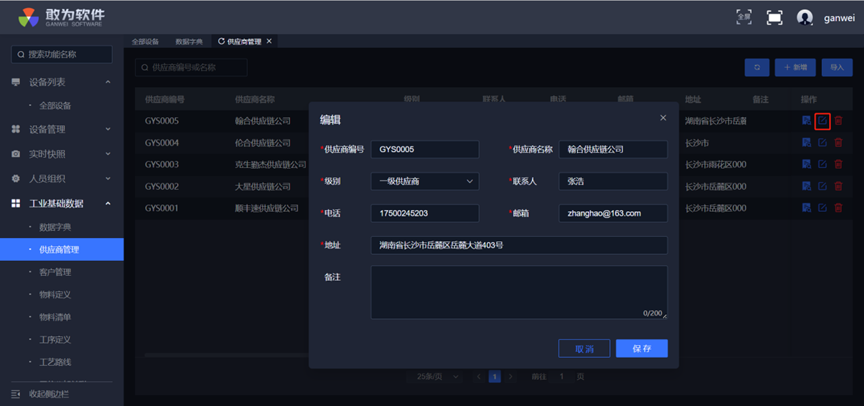Click the 大星供应链公司 supplier name cell

tap(262, 186)
